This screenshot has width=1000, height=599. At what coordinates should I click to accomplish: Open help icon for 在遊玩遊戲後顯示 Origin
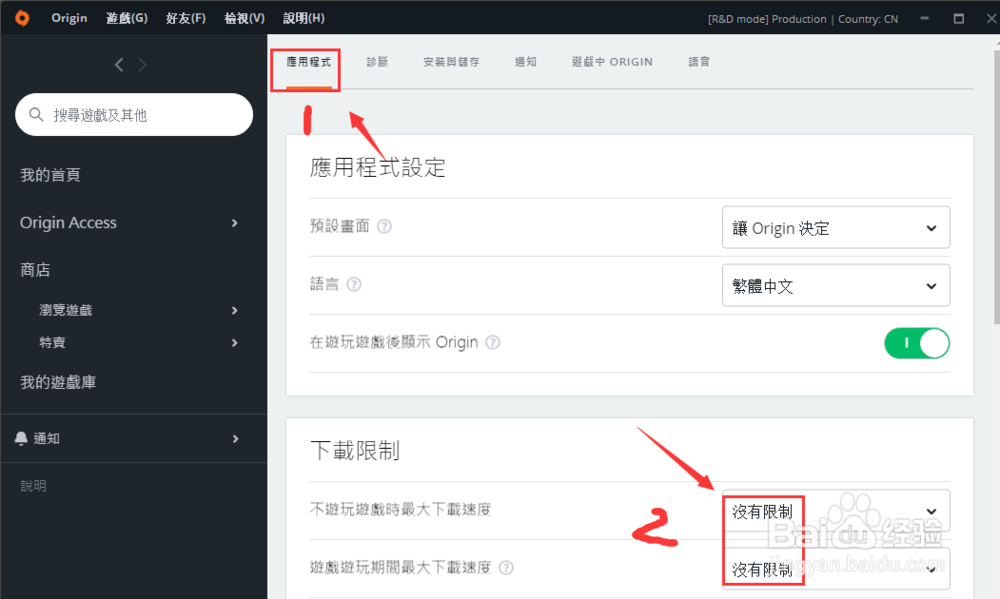(x=492, y=343)
